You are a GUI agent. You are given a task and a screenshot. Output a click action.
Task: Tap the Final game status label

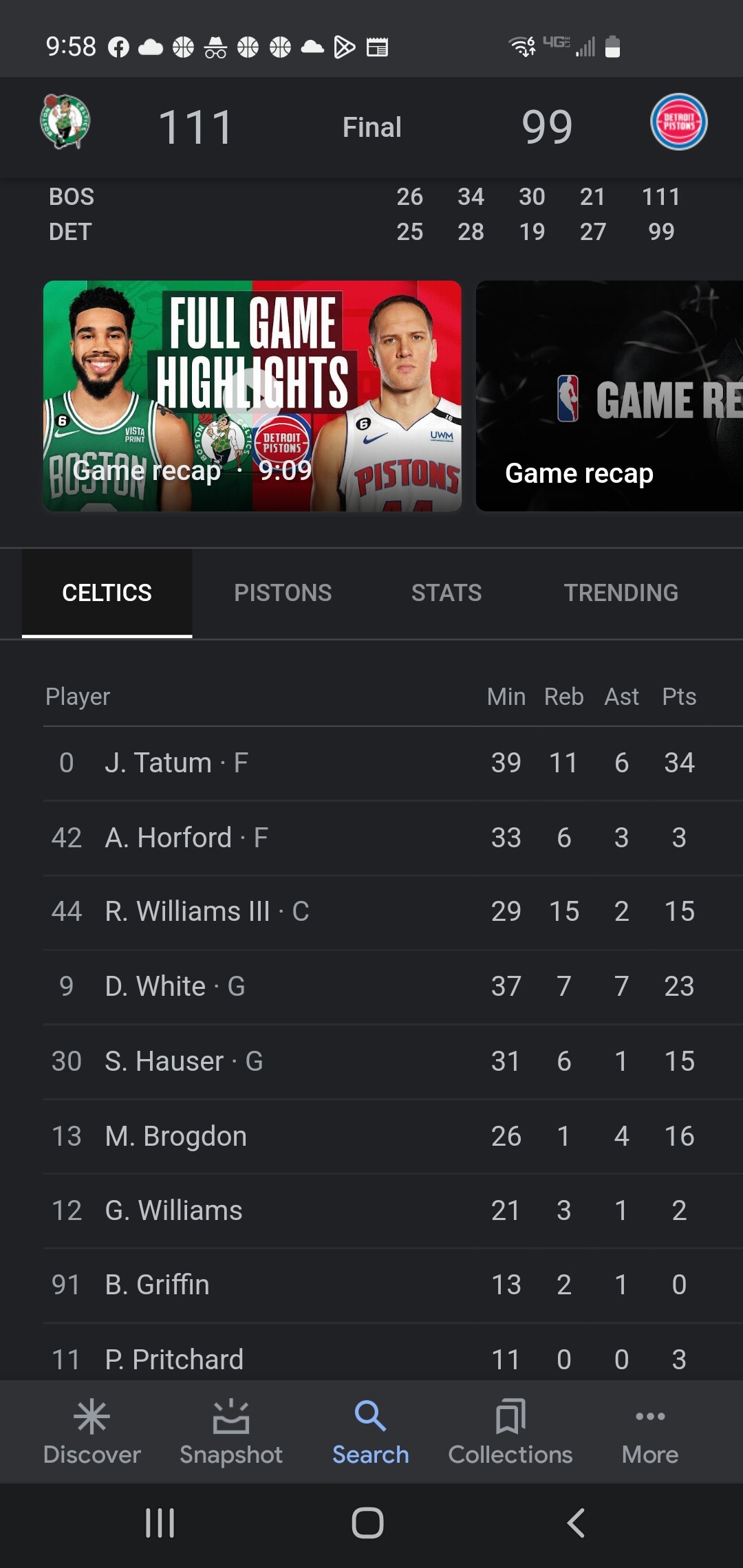click(x=371, y=127)
